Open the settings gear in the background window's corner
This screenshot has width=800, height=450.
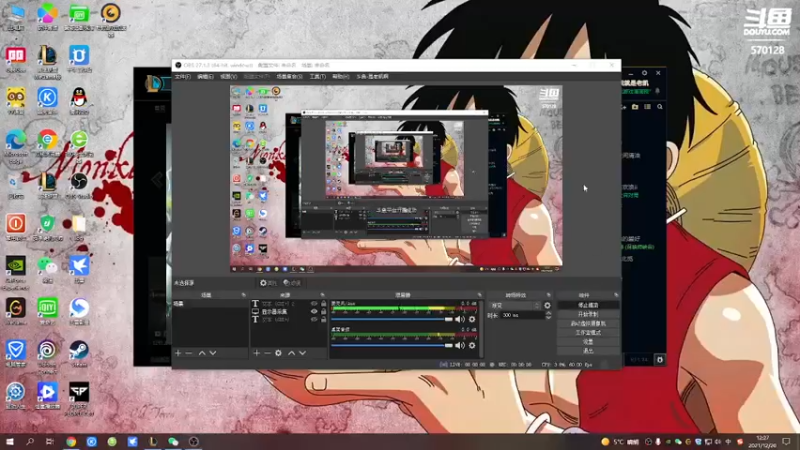pyautogui.click(x=660, y=360)
